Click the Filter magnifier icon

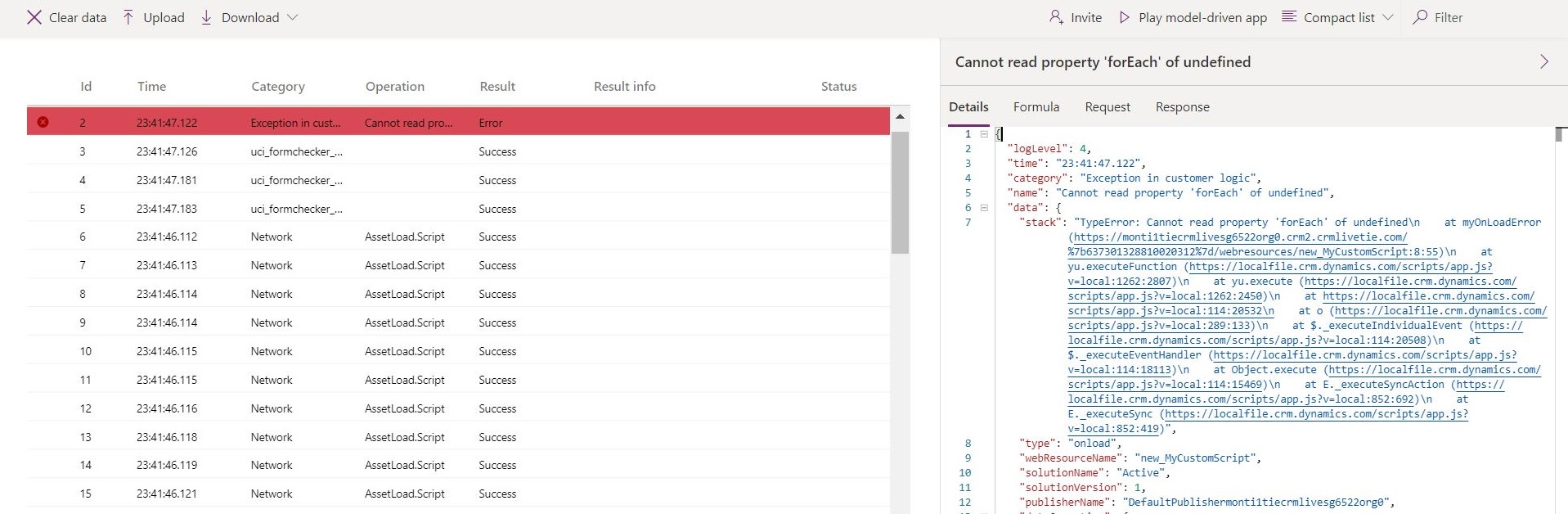(1420, 17)
